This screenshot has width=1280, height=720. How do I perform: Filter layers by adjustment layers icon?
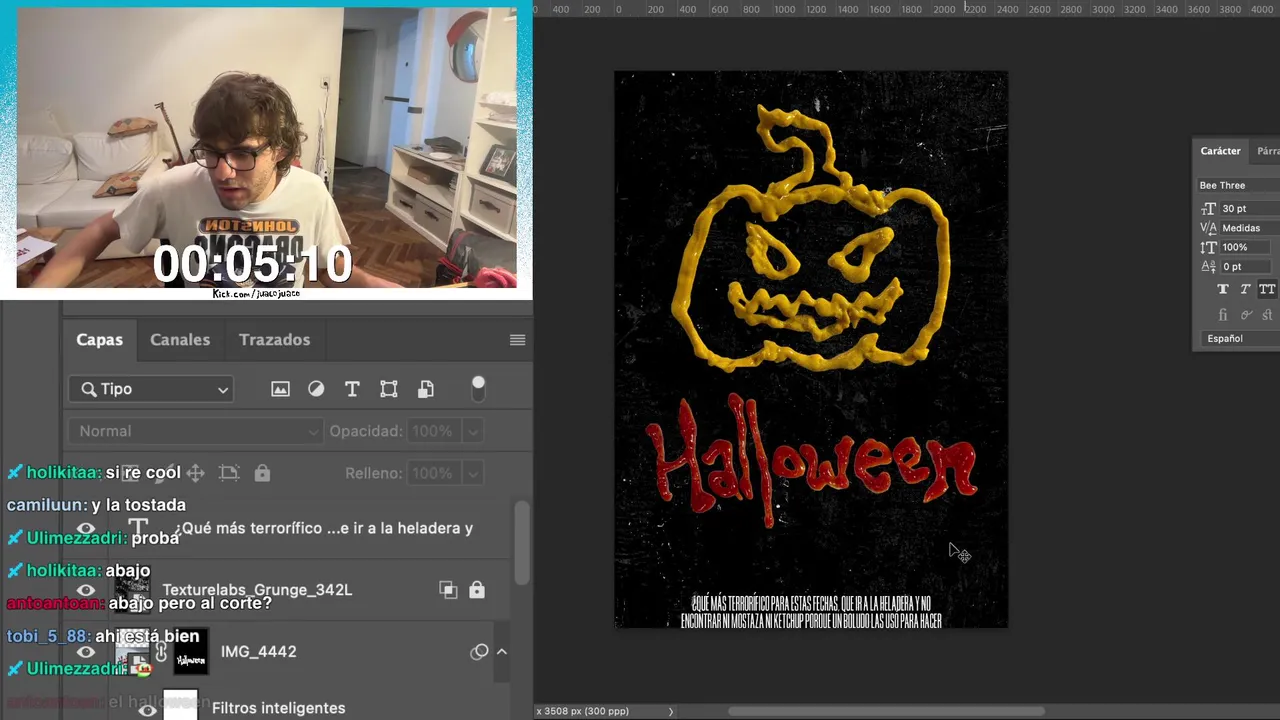(x=316, y=389)
